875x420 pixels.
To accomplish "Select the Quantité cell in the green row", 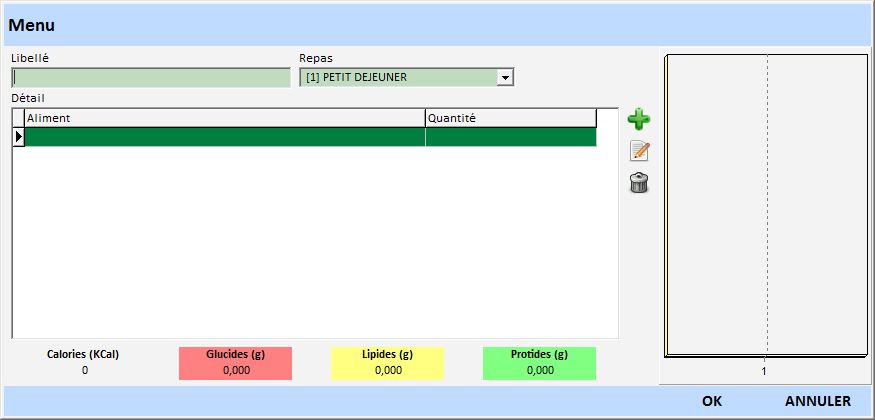I will pyautogui.click(x=510, y=137).
